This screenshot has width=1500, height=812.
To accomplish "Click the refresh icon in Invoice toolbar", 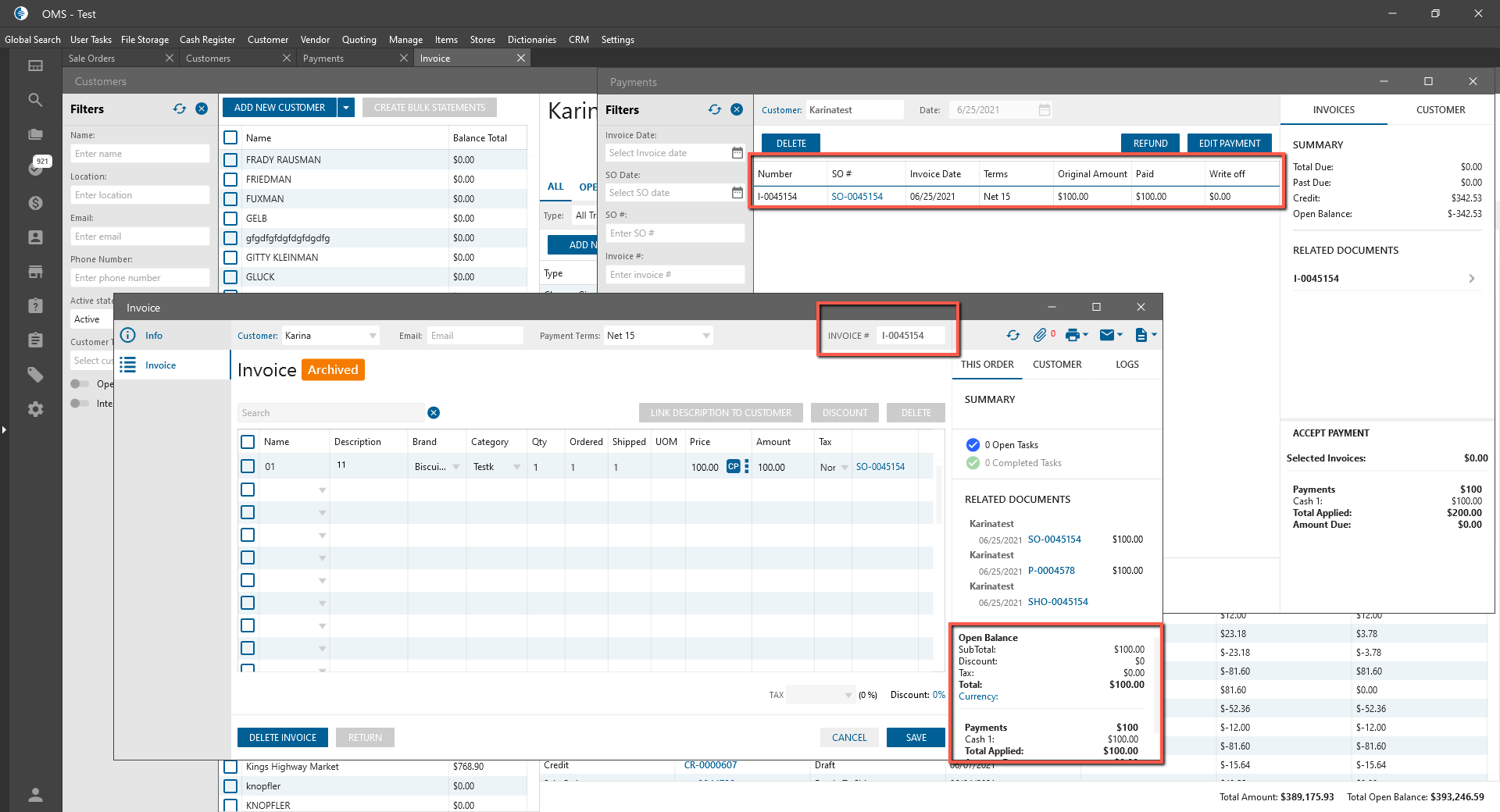I will click(x=1013, y=335).
